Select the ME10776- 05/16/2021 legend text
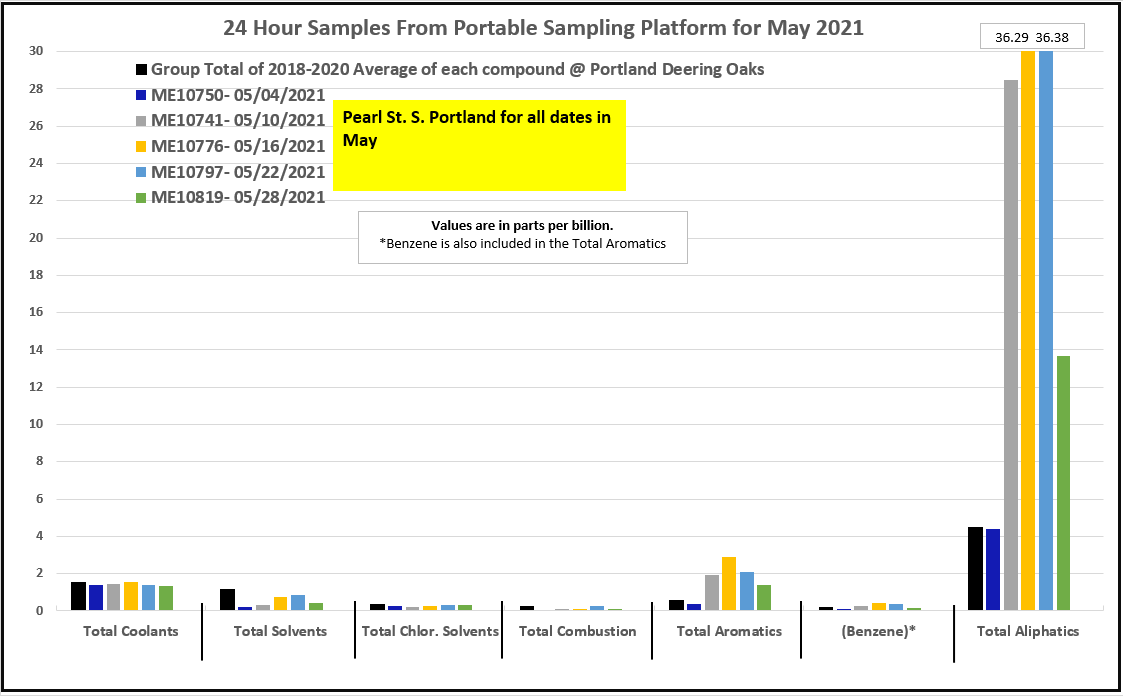 (238, 147)
